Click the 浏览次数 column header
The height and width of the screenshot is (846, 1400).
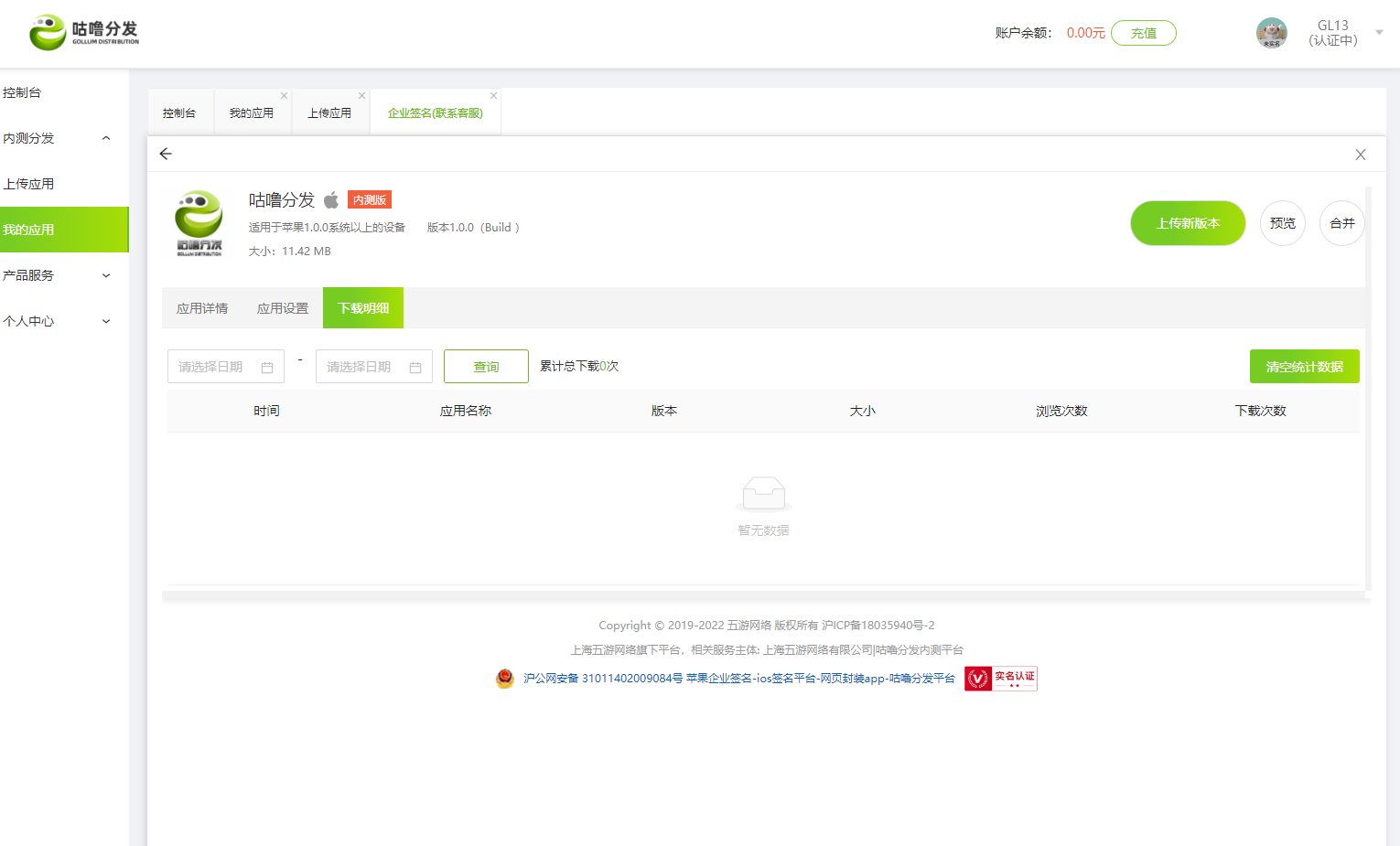tap(1061, 411)
